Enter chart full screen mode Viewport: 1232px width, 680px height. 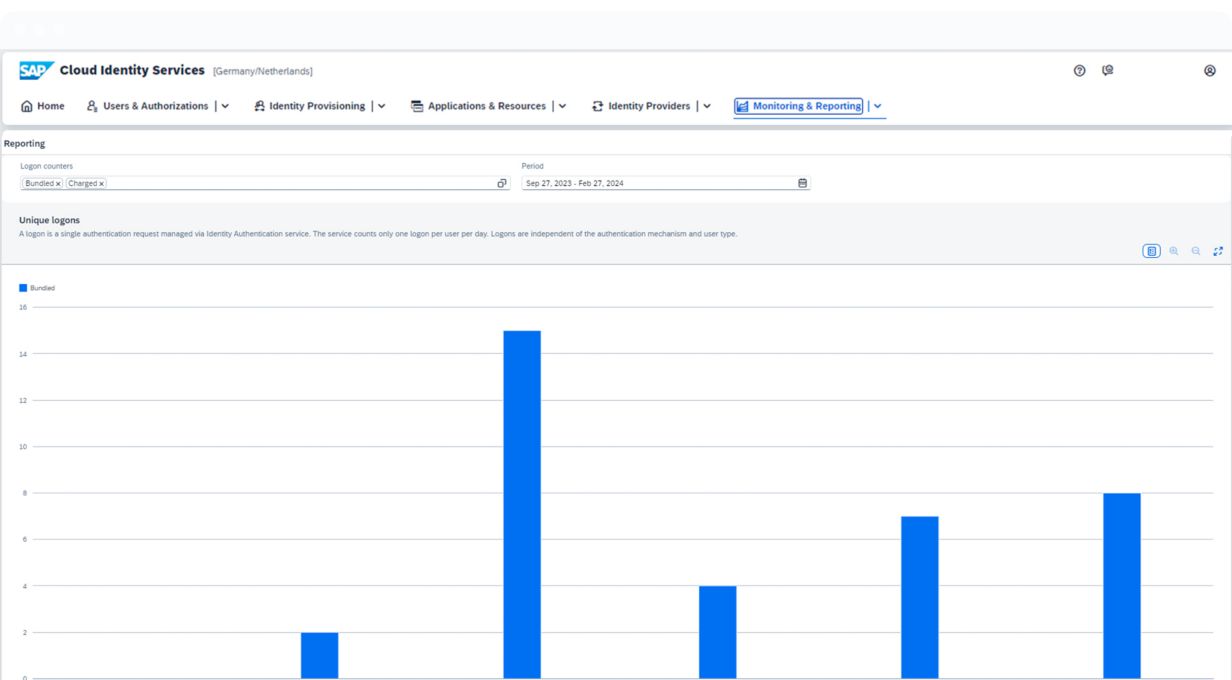tap(1218, 251)
